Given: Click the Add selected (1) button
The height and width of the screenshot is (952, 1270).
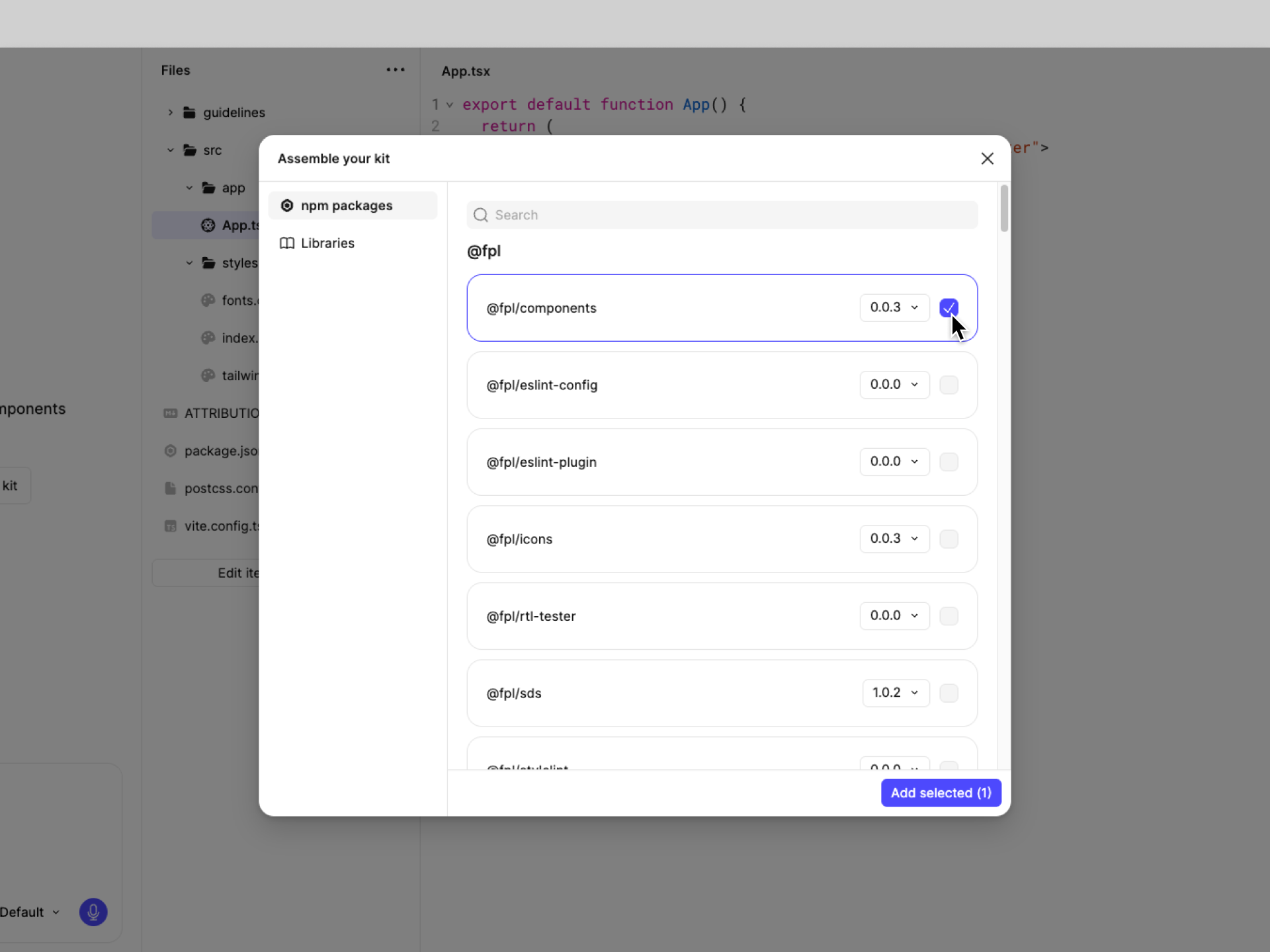Looking at the screenshot, I should point(941,793).
